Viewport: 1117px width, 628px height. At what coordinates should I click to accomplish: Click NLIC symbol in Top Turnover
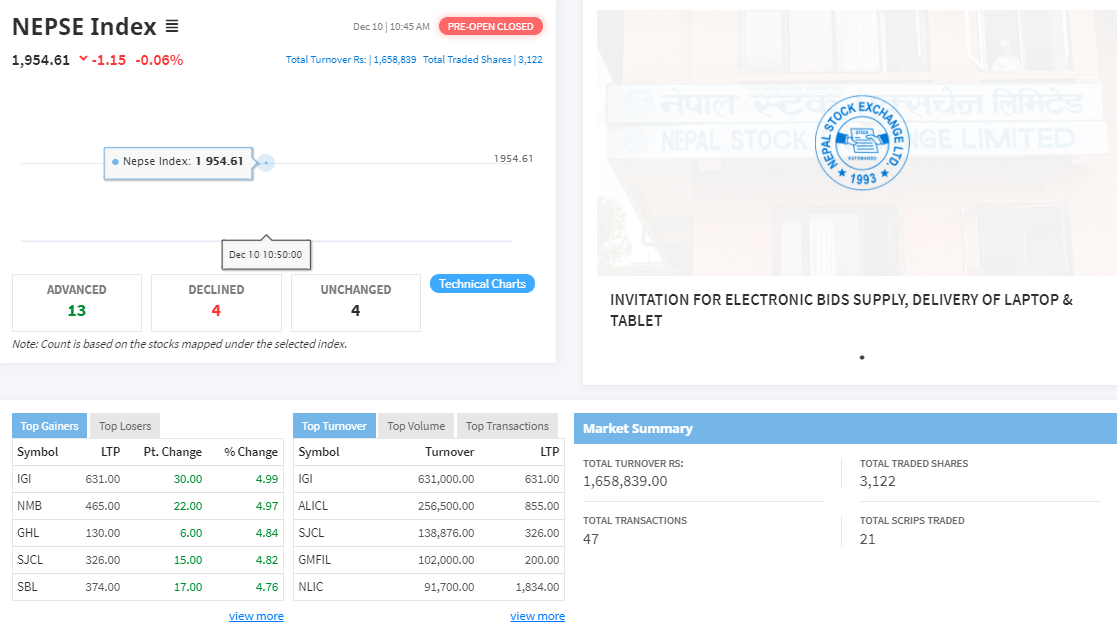pyautogui.click(x=311, y=587)
